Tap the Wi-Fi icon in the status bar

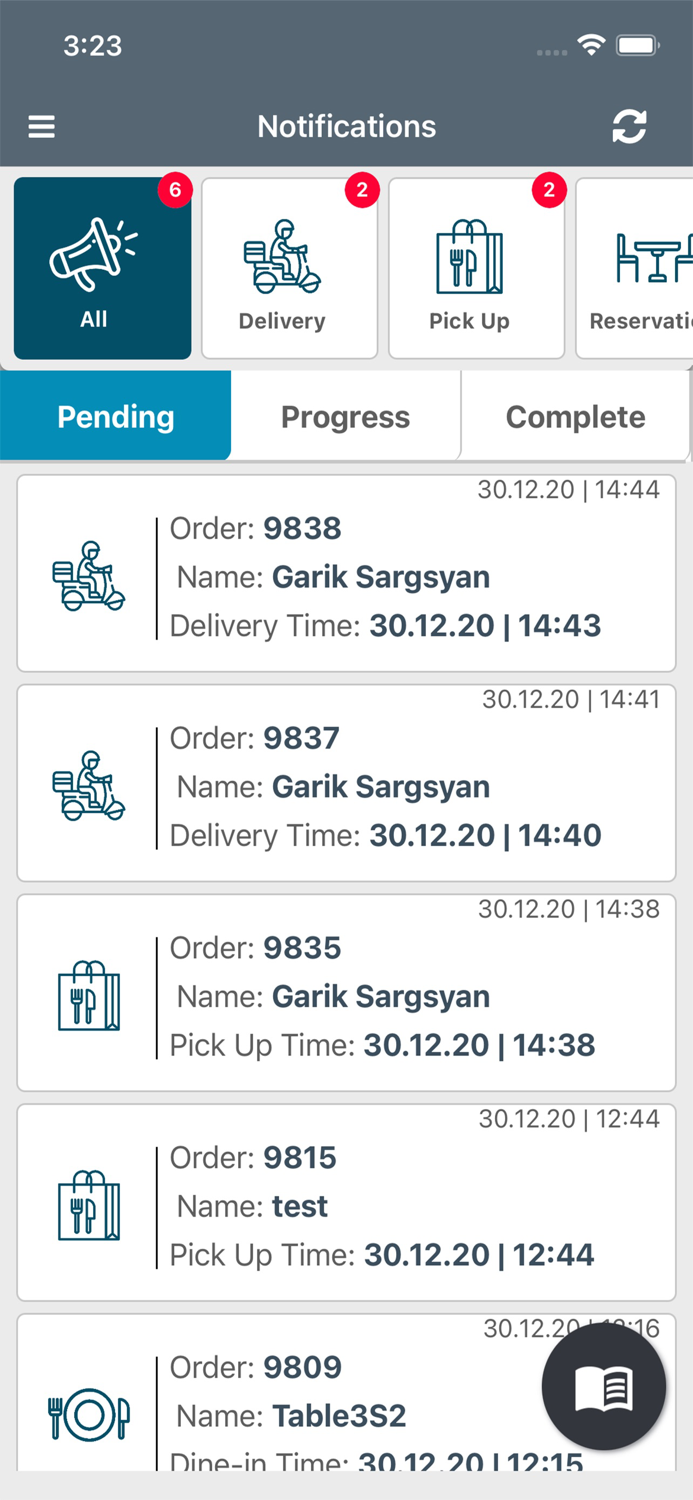(590, 45)
